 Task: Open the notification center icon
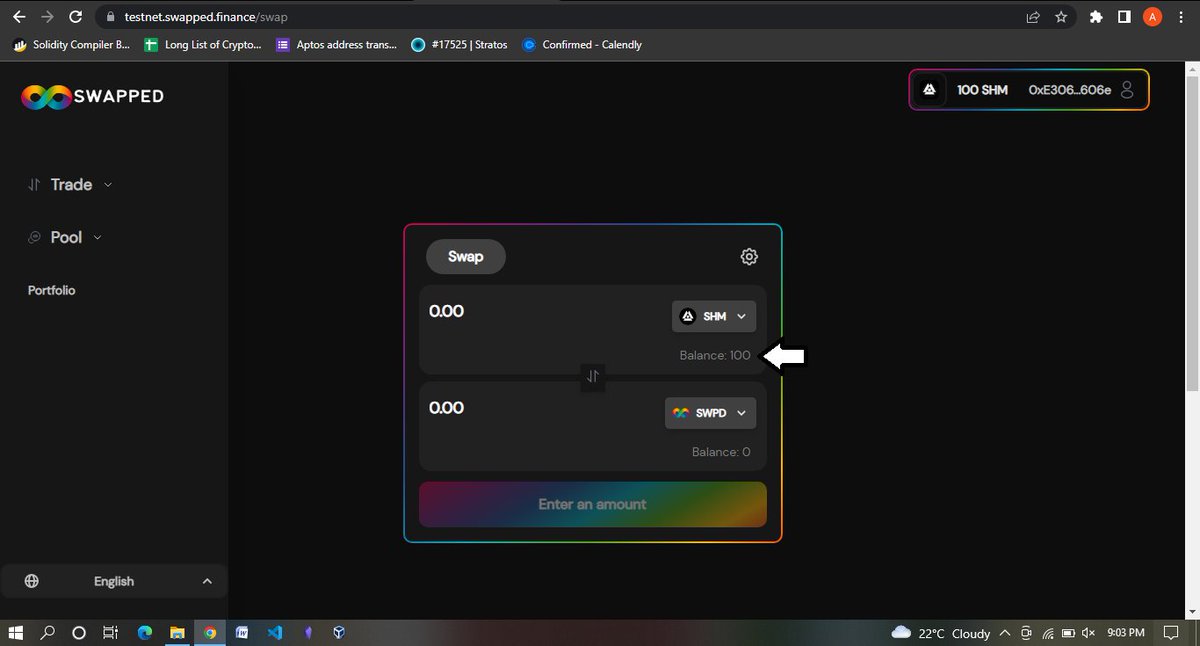(1171, 633)
